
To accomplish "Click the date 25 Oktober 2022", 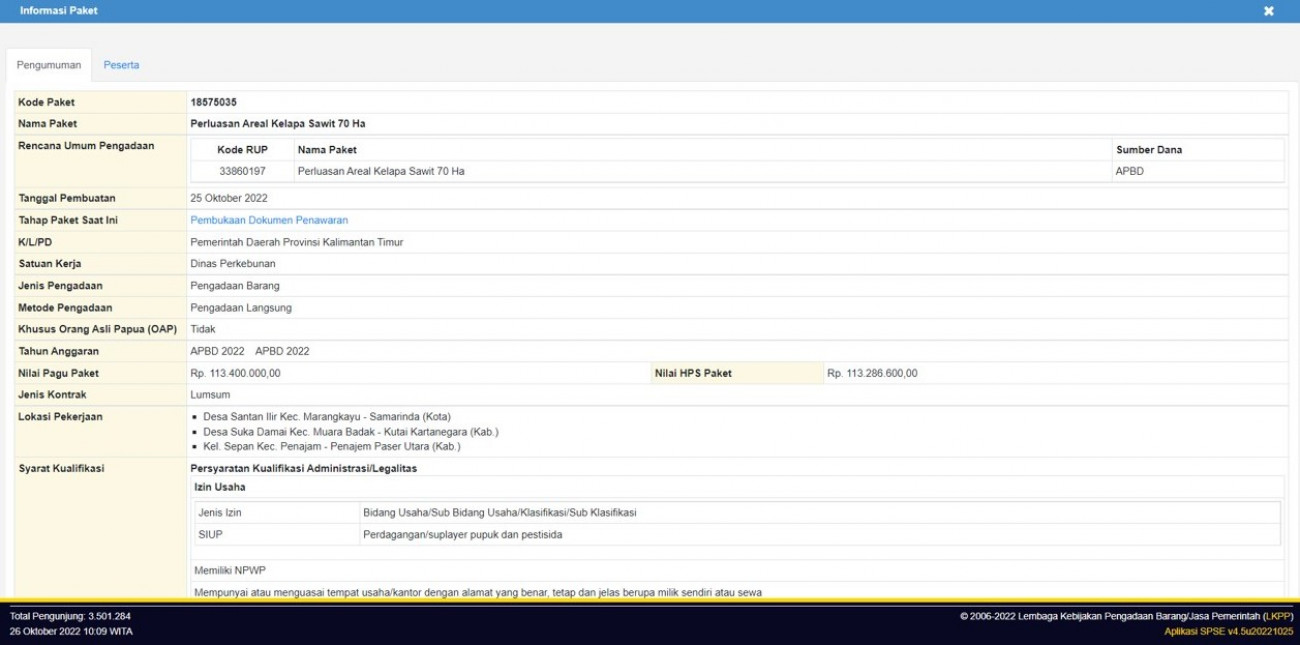I will coord(229,198).
